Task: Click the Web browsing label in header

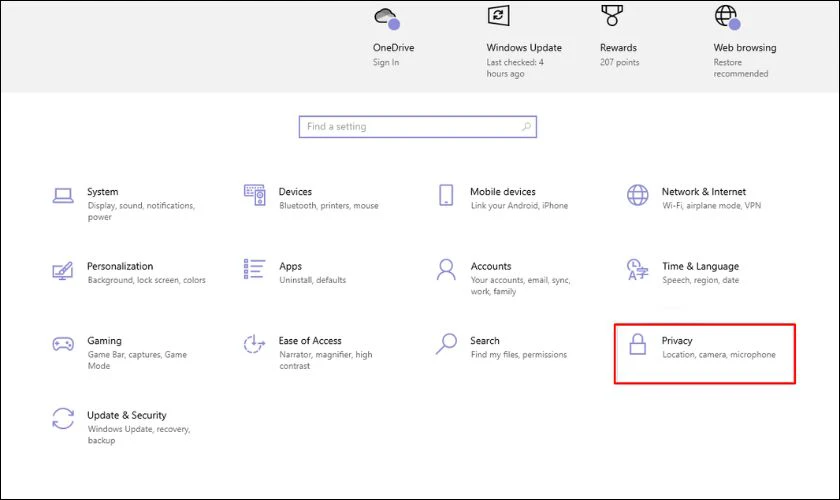Action: click(745, 48)
